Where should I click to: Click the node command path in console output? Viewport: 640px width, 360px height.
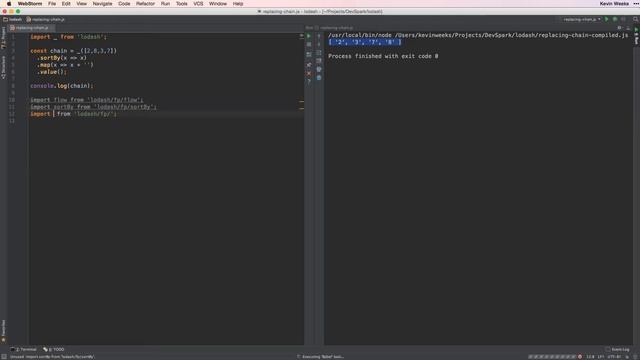[478, 35]
